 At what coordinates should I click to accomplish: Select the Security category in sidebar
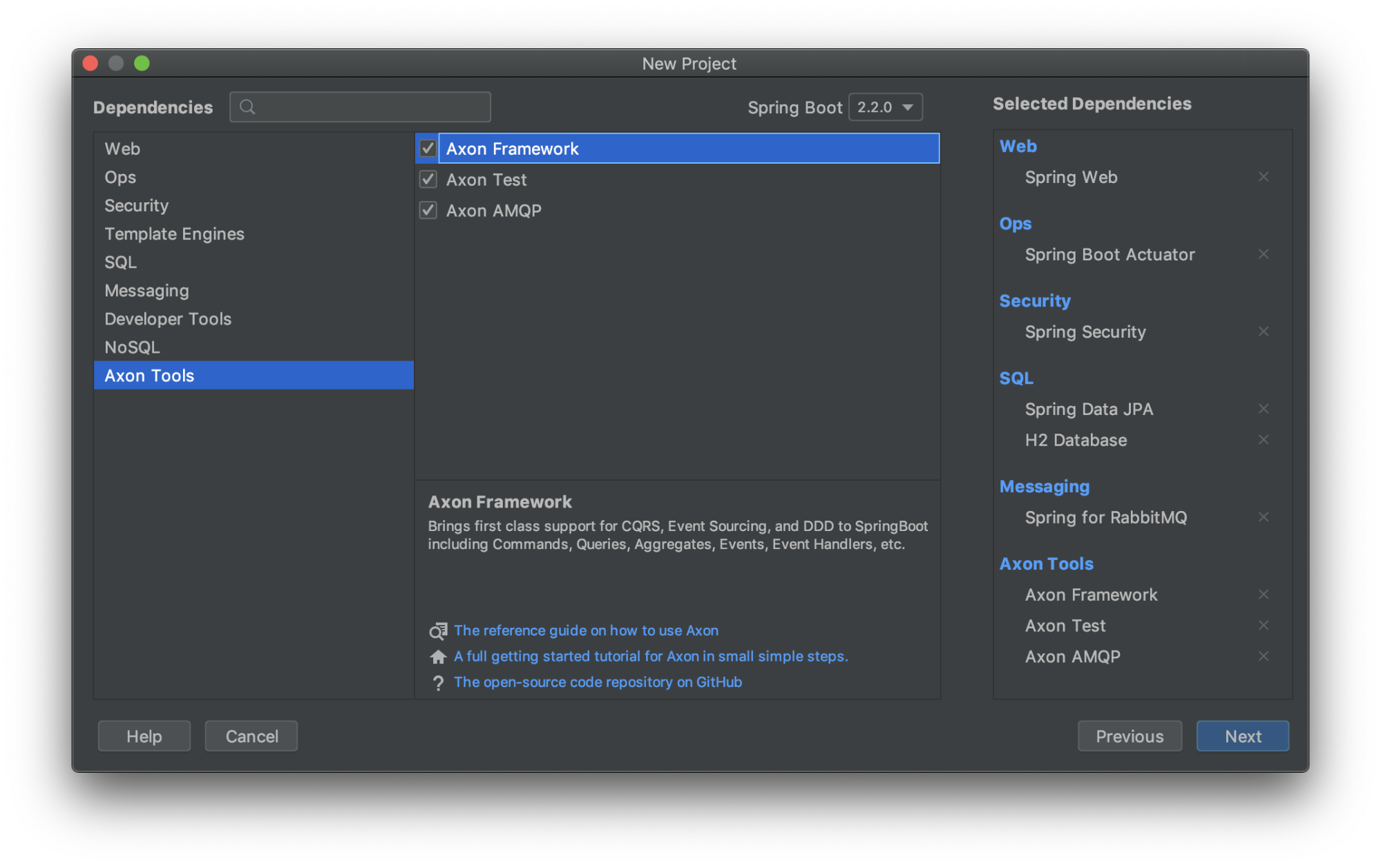click(x=136, y=204)
